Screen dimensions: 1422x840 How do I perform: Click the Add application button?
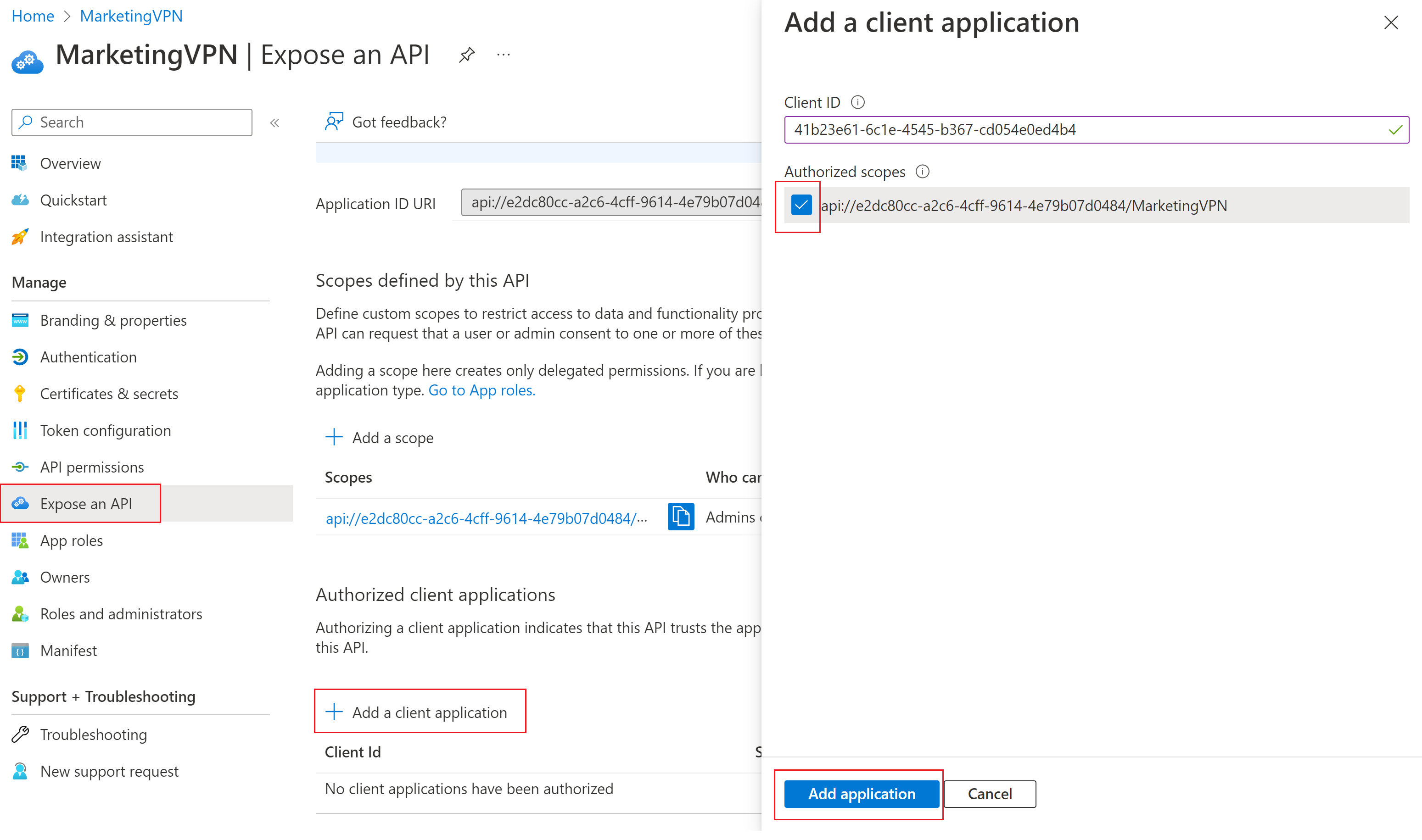tap(862, 794)
